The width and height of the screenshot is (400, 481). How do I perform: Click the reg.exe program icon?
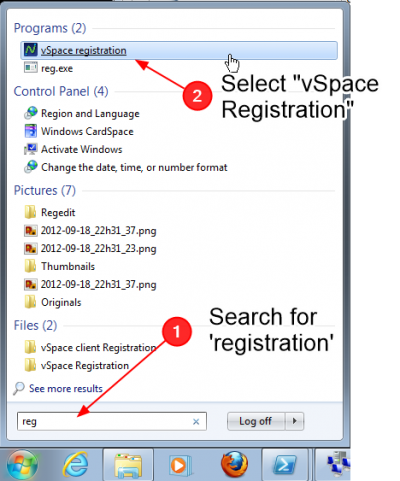tap(30, 68)
